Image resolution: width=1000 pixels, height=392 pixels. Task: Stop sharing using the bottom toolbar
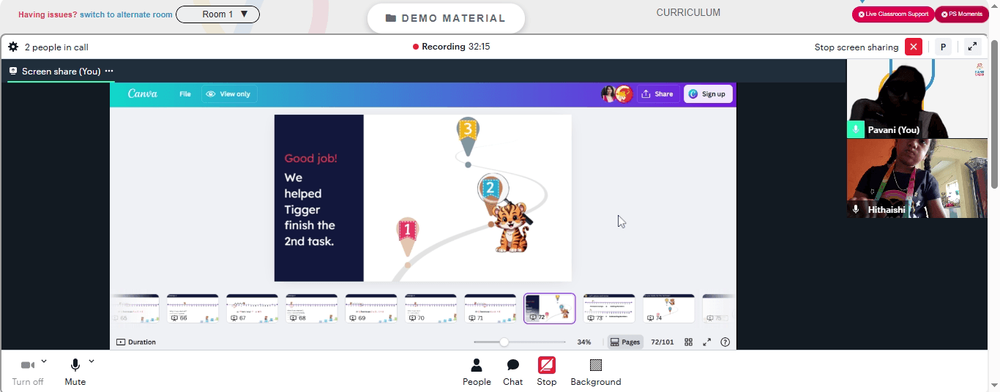click(x=547, y=372)
